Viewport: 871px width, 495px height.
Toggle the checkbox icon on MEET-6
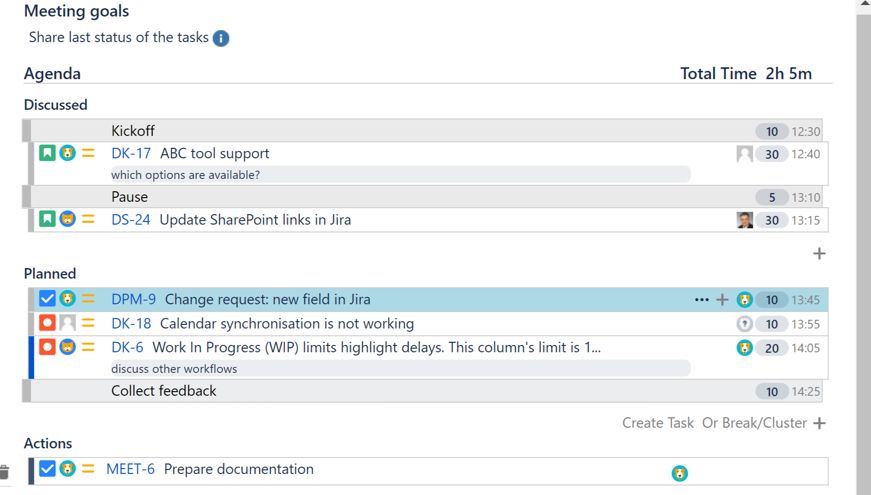47,469
